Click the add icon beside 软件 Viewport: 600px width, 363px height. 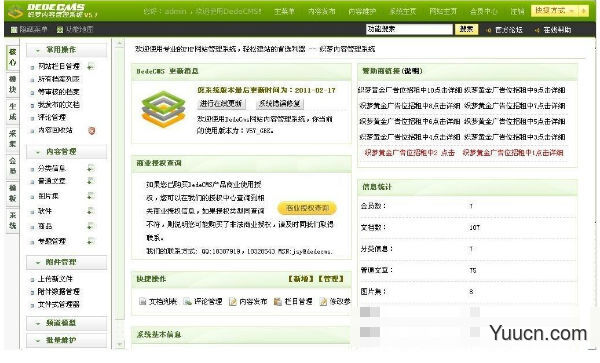click(x=90, y=211)
